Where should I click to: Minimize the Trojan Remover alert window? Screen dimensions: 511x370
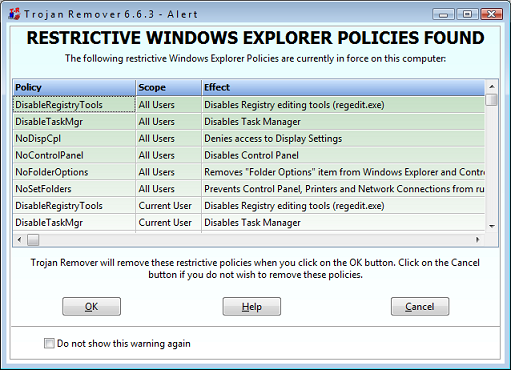(x=443, y=14)
